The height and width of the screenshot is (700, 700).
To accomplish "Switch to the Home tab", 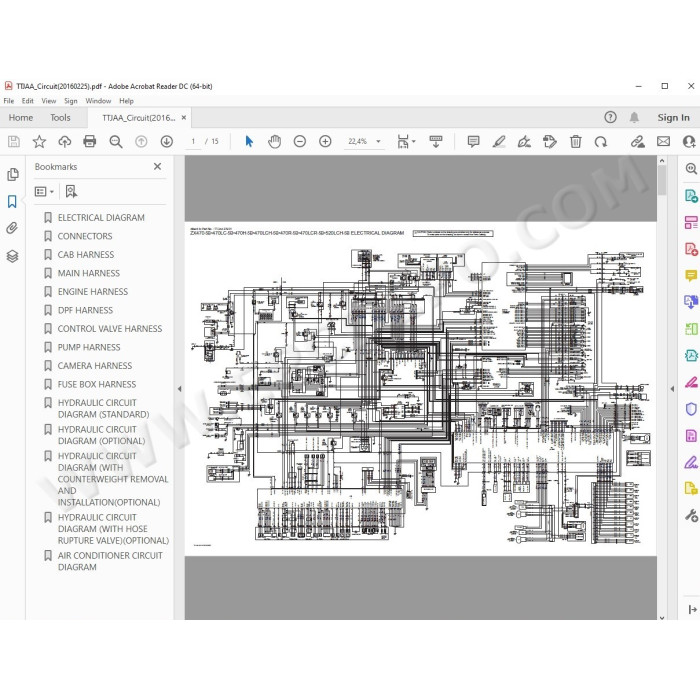I will click(21, 117).
